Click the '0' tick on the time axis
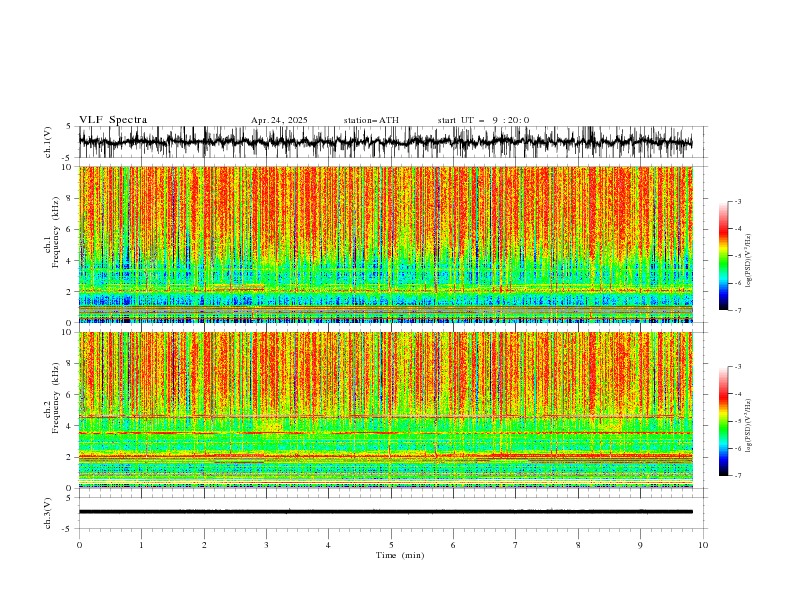 click(79, 545)
